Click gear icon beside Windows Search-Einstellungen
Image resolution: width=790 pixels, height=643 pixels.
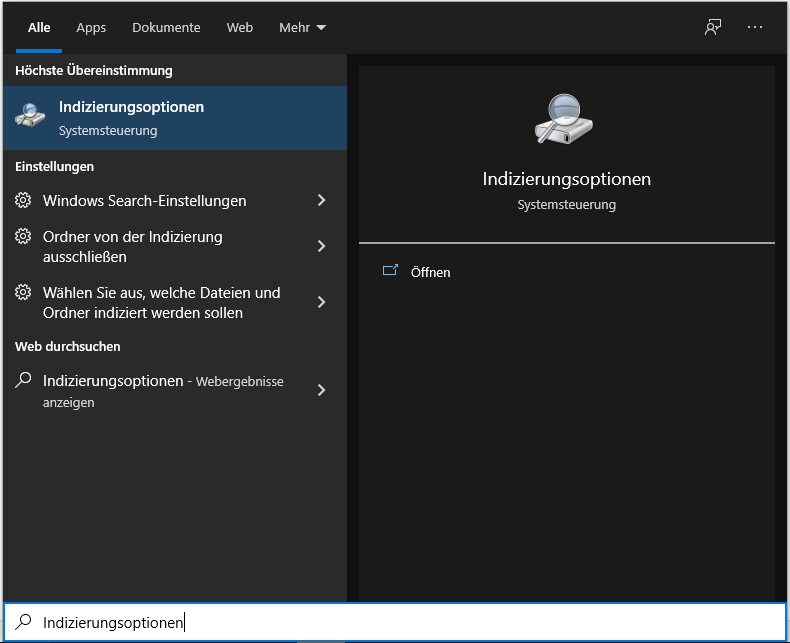click(23, 200)
